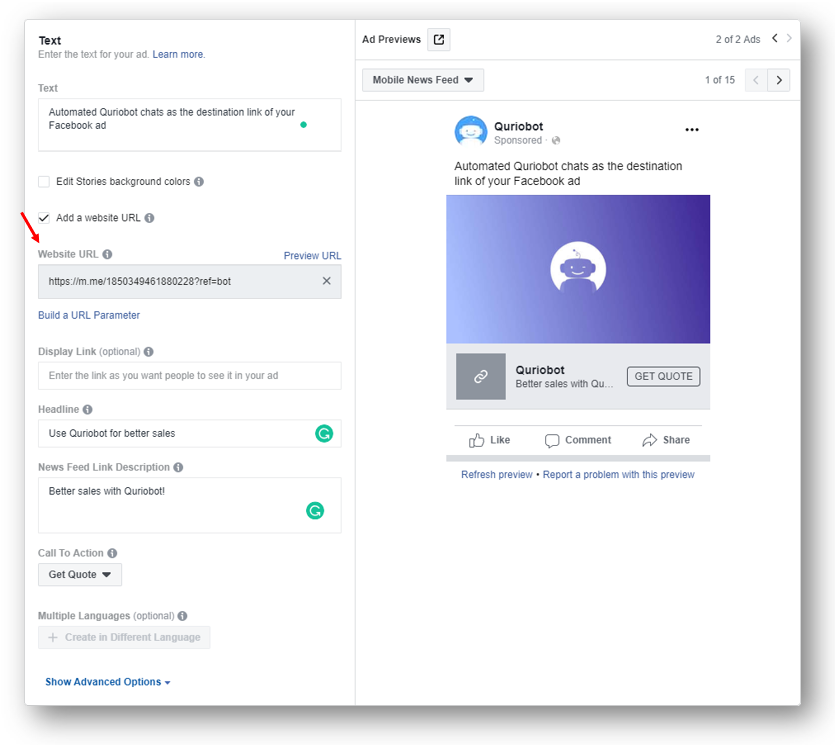835x745 pixels.
Task: Click info icon beside Call To Action
Action: [x=112, y=553]
